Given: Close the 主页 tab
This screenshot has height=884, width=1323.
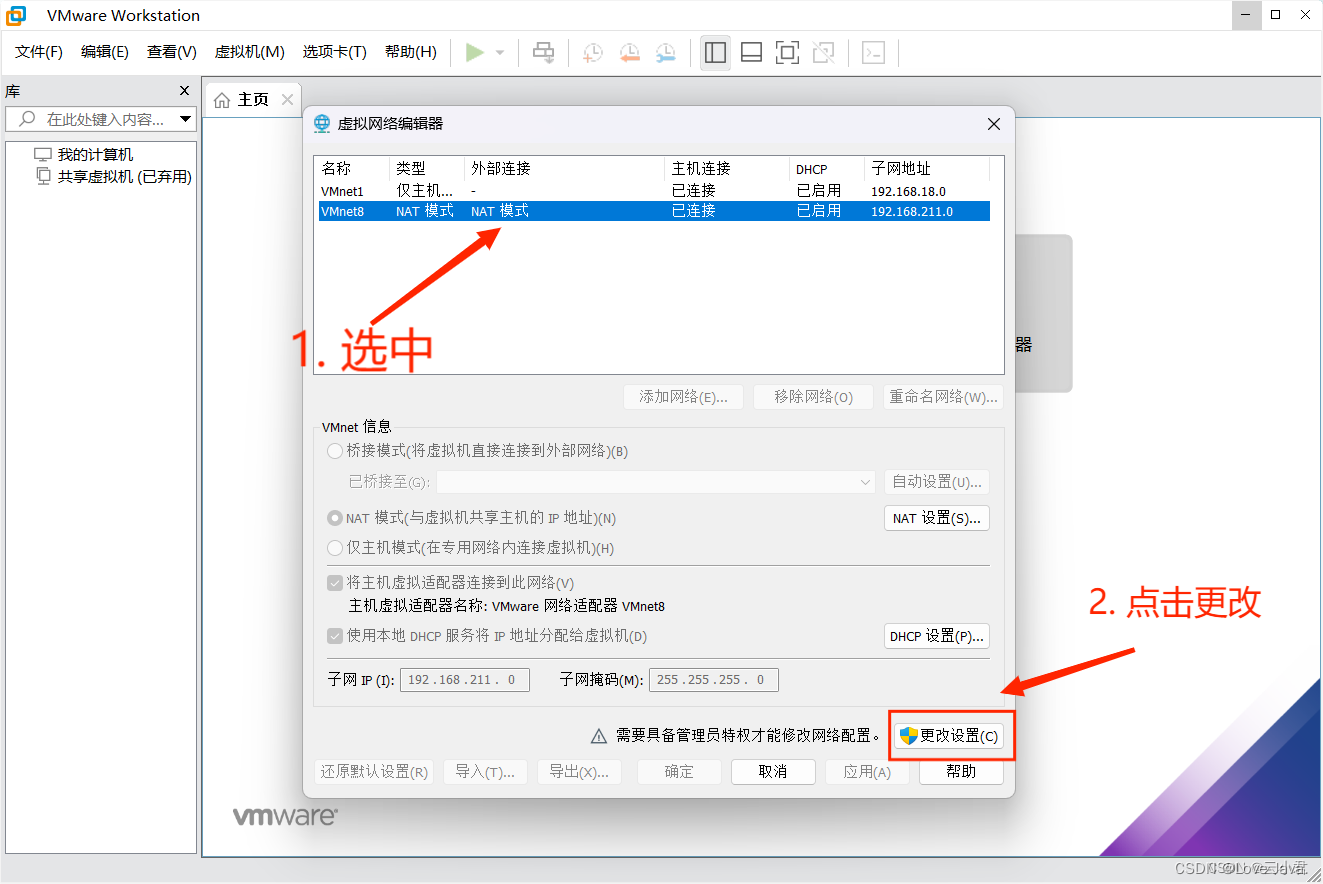Looking at the screenshot, I should (288, 99).
